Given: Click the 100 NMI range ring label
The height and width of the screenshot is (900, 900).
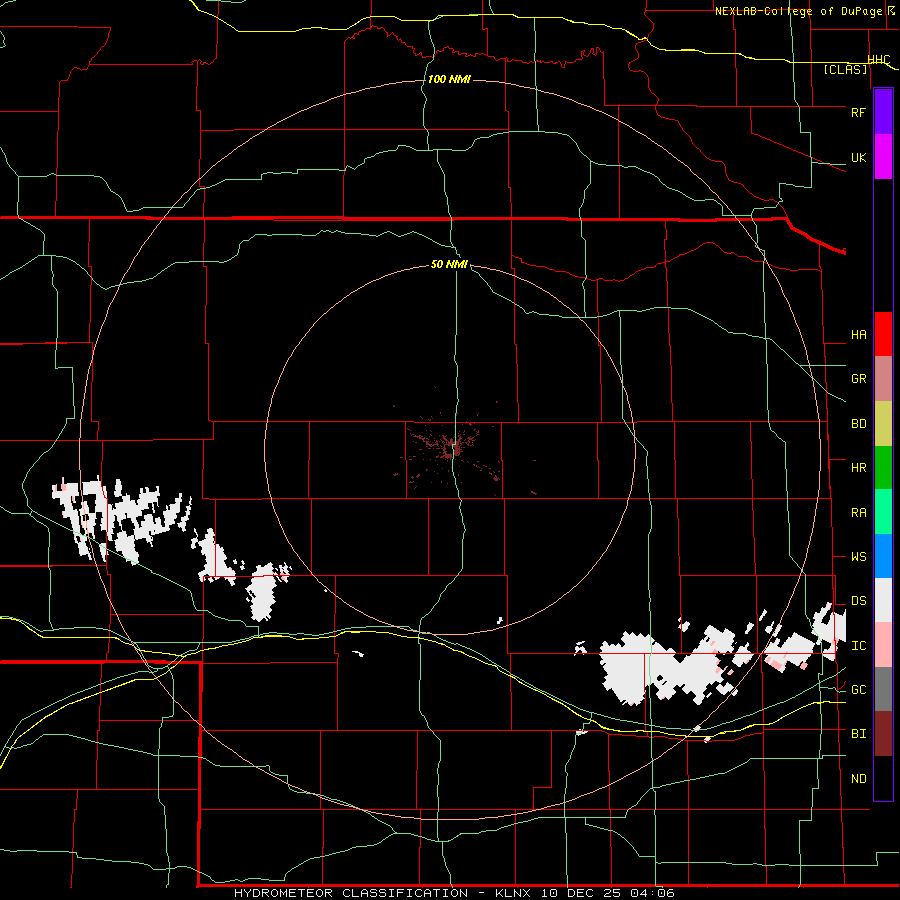Looking at the screenshot, I should click(449, 79).
